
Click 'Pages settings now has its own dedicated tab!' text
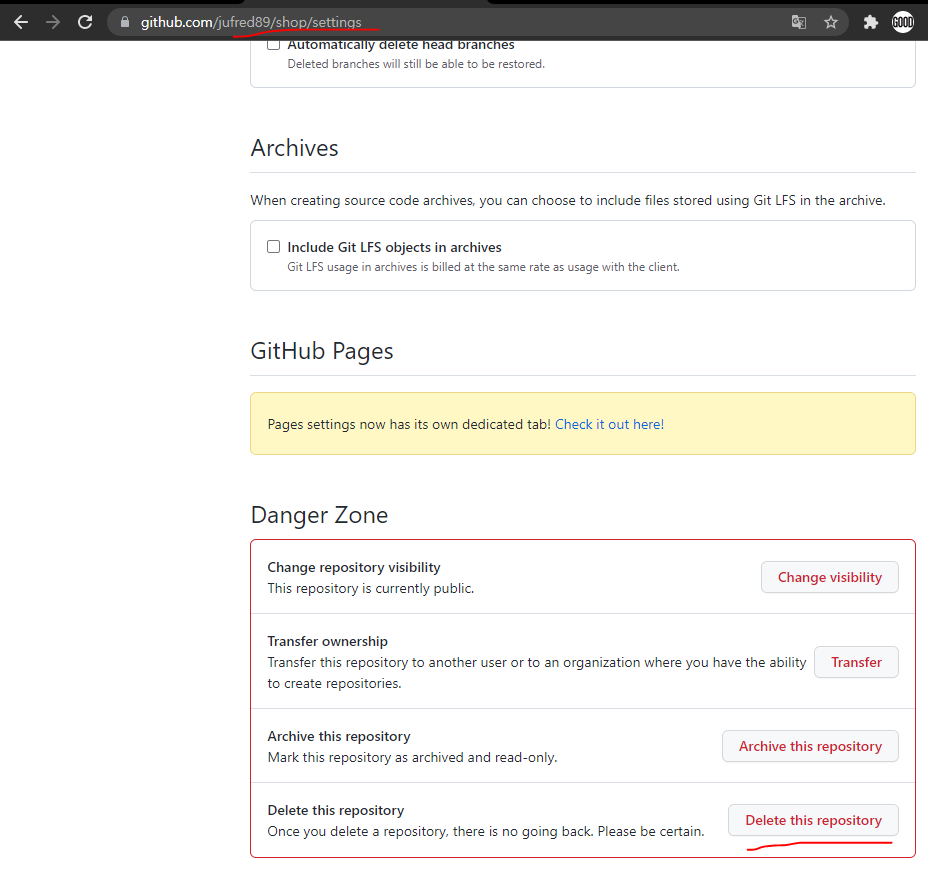[409, 424]
